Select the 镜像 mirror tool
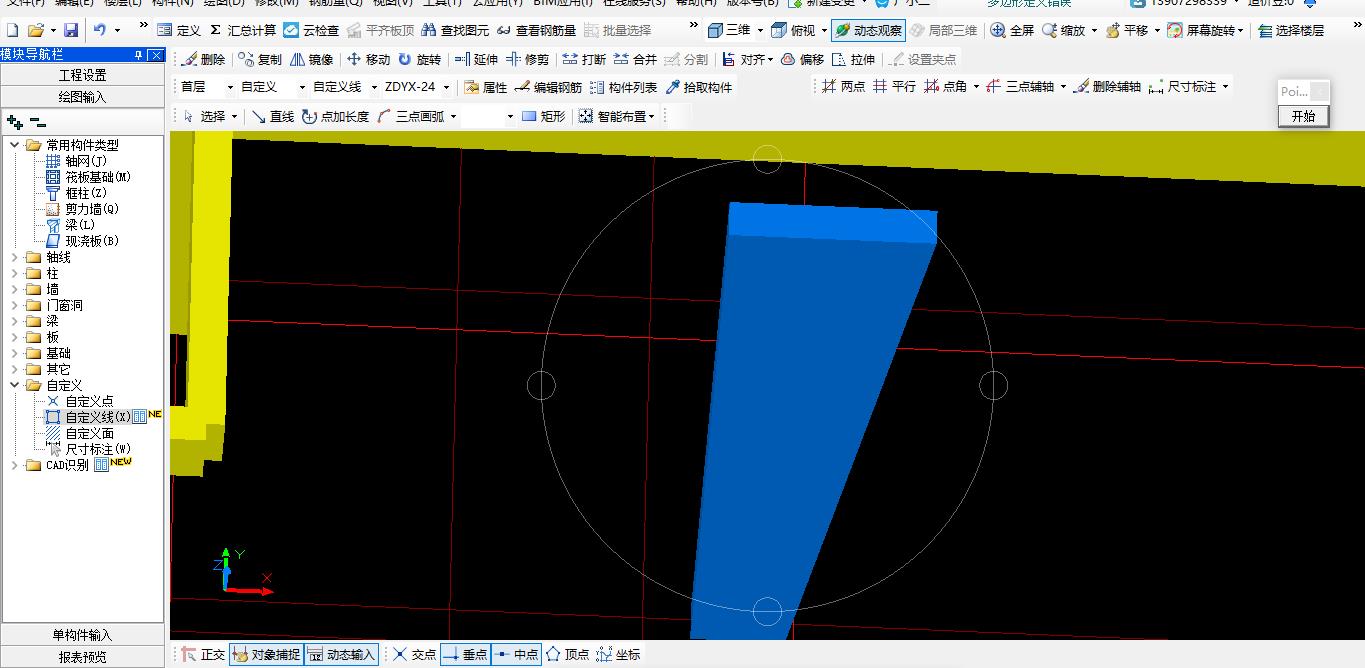The image size is (1365, 668). click(312, 59)
